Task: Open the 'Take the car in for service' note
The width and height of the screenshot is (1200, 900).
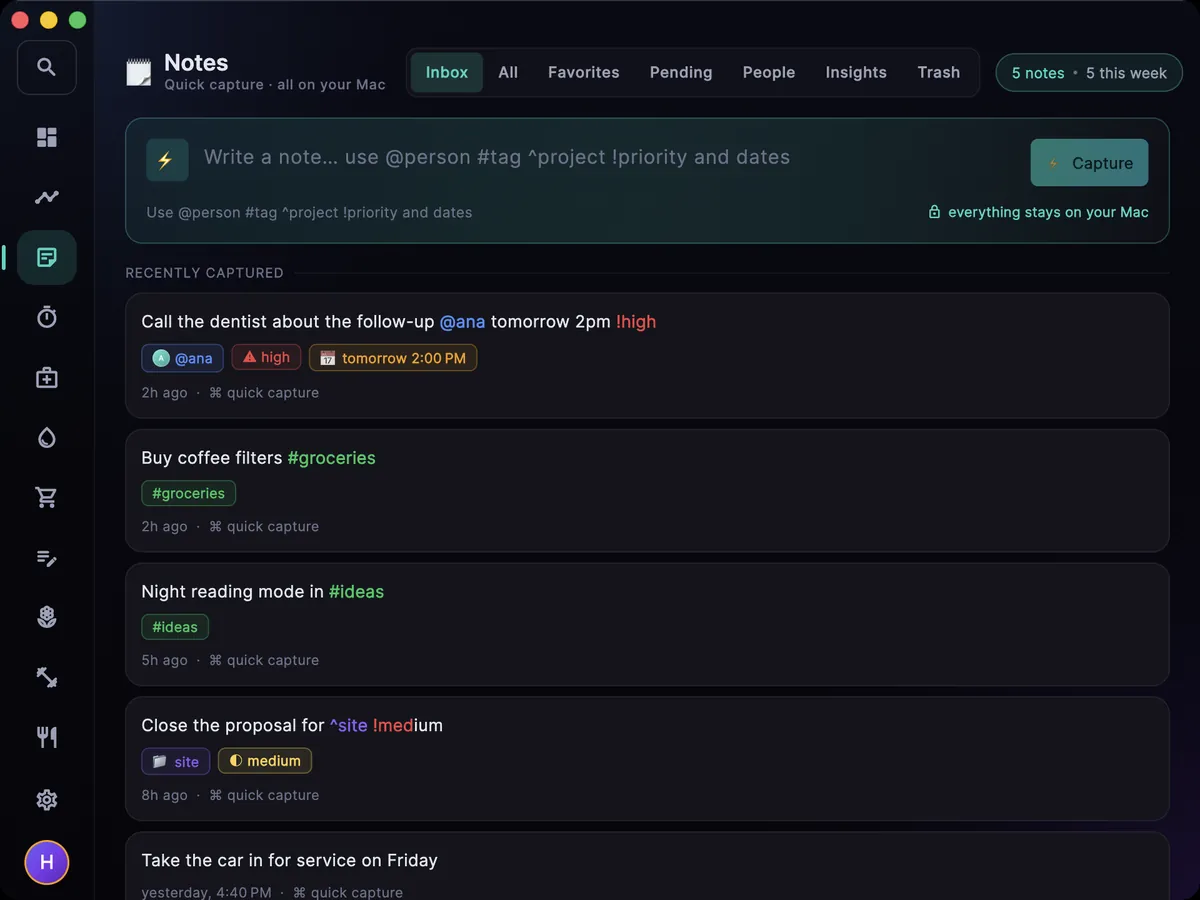Action: pyautogui.click(x=647, y=866)
